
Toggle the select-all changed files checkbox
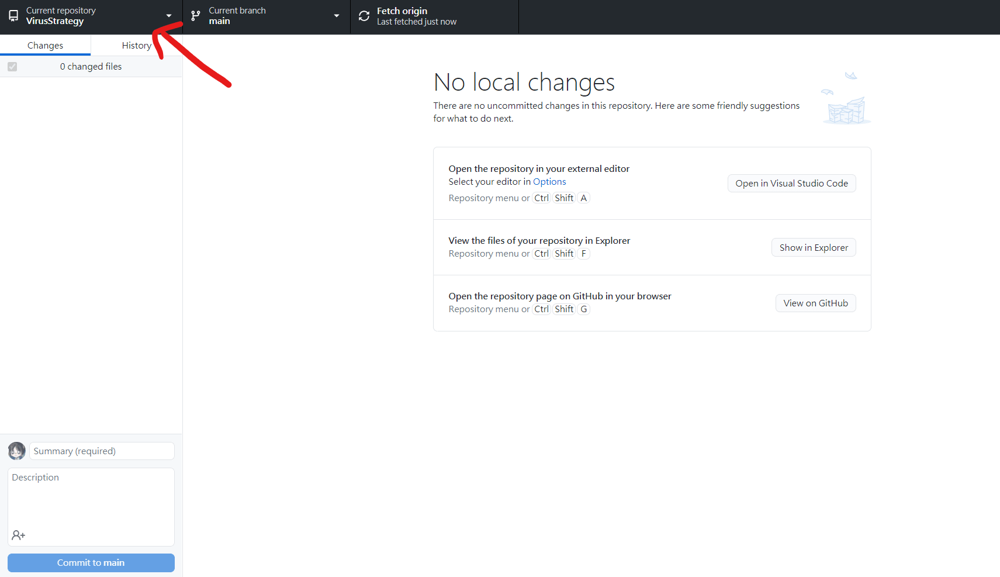[x=12, y=67]
